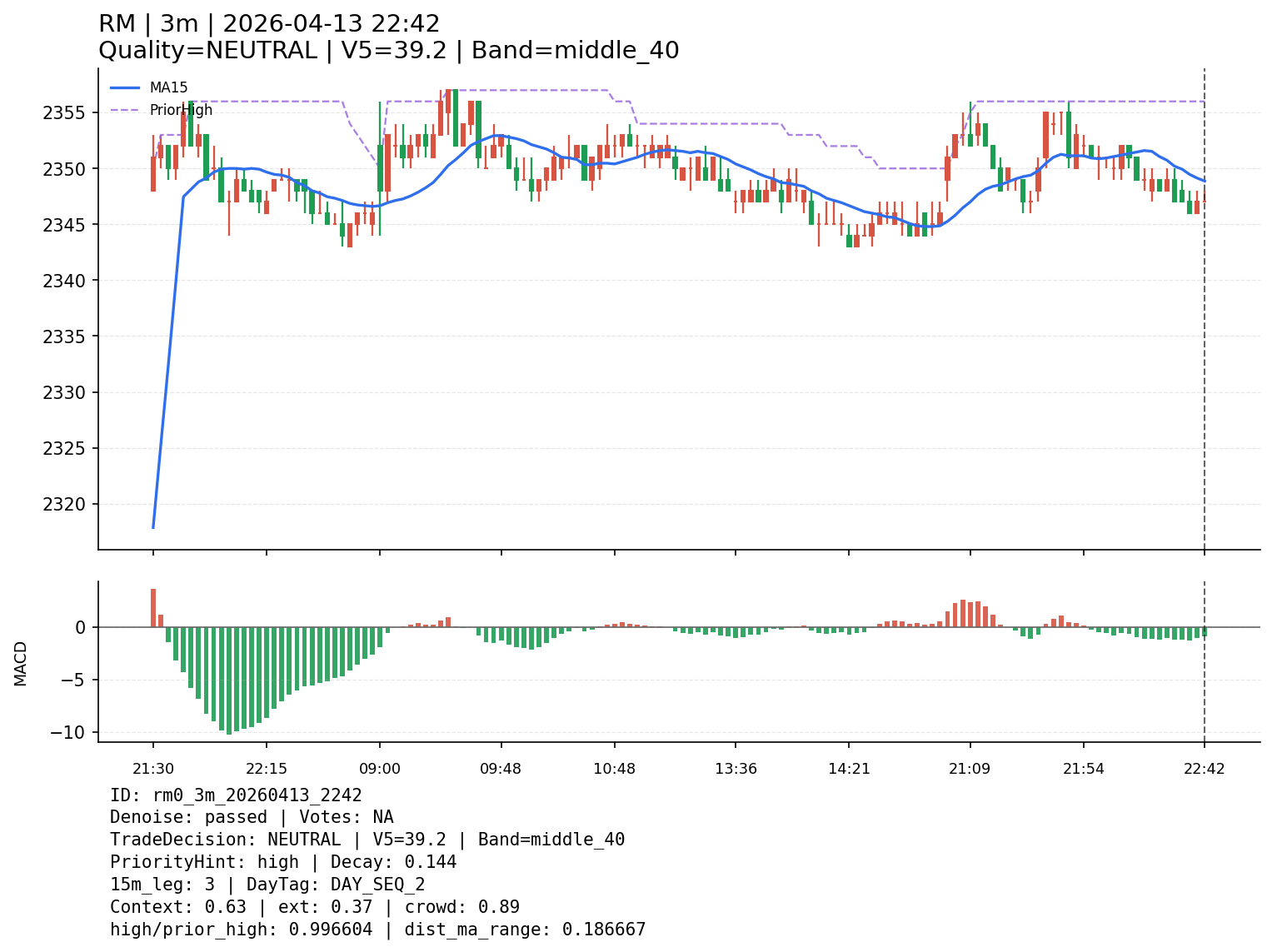Screen dimensions: 1272x952
Task: Click the blue MA15 legend line swatch
Action: (x=125, y=87)
